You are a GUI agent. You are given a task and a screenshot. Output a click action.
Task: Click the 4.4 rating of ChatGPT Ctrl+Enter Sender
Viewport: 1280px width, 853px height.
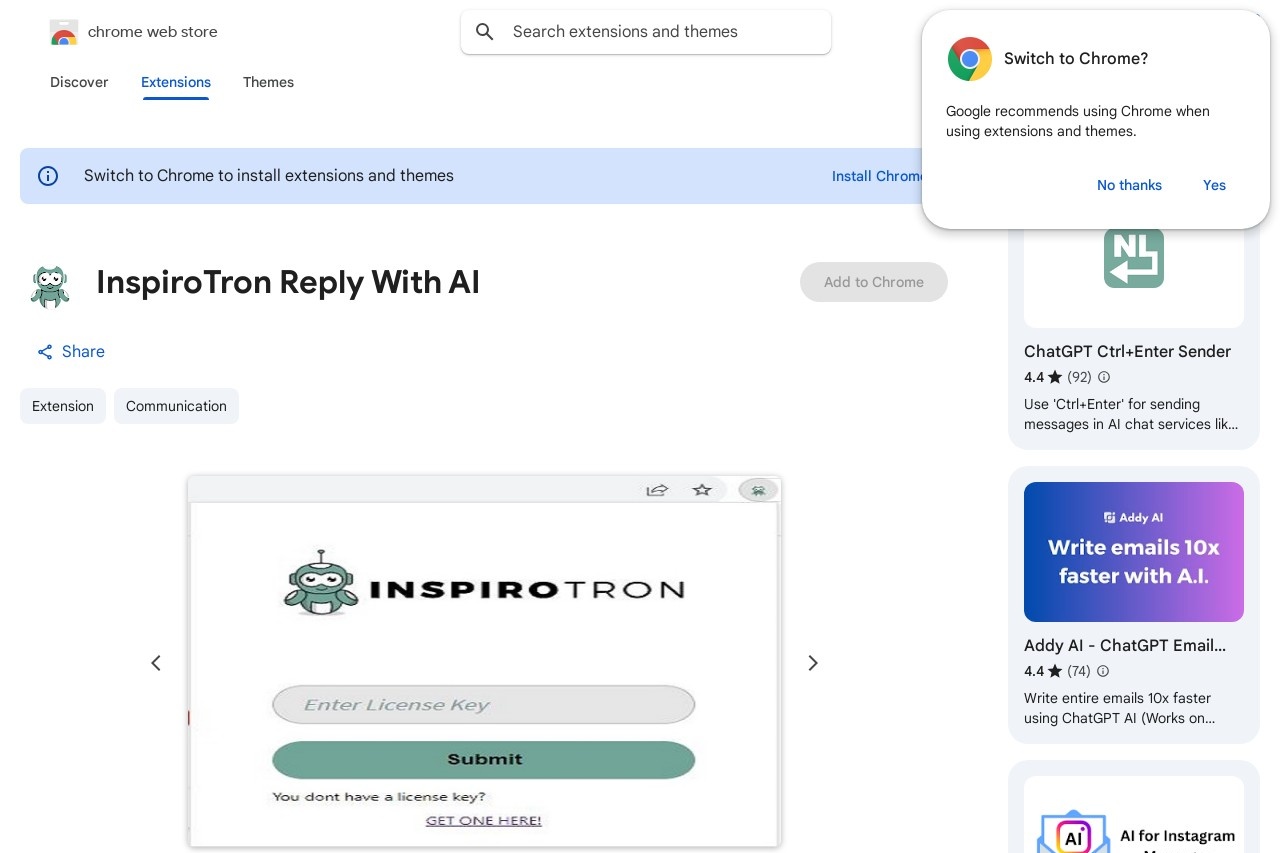point(1034,377)
